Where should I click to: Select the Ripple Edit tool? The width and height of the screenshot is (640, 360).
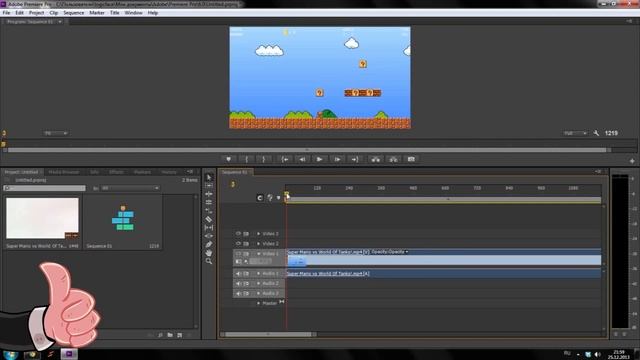click(209, 194)
